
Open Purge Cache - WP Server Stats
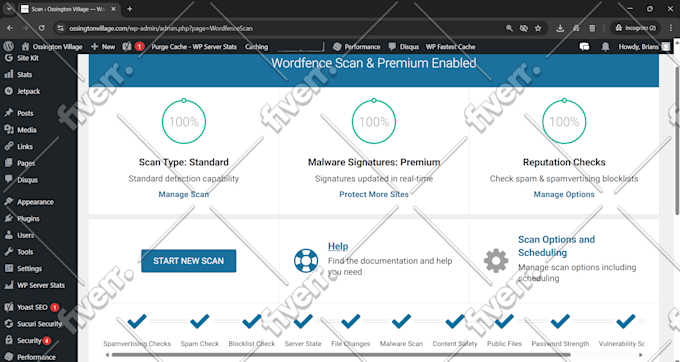coord(194,47)
